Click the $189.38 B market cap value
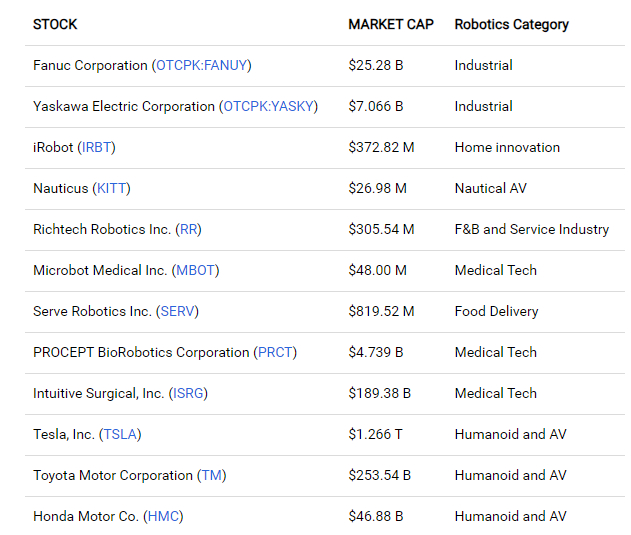 click(x=380, y=393)
